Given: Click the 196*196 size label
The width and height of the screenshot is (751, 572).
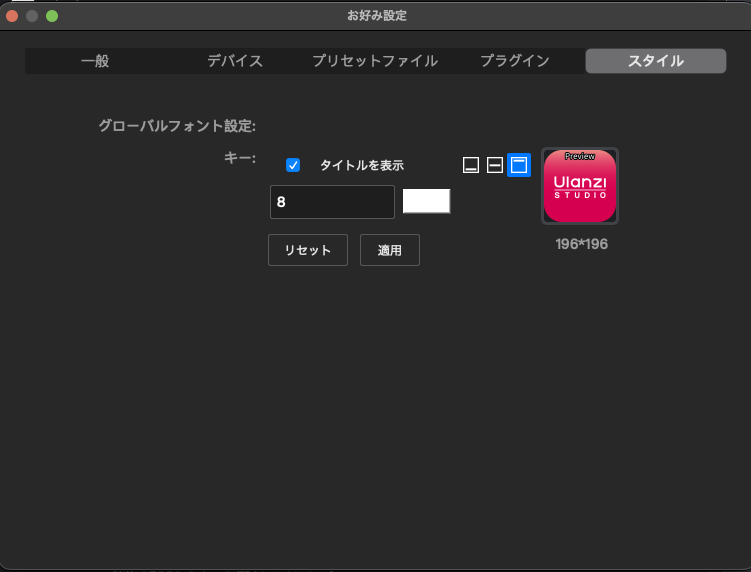Looking at the screenshot, I should click(582, 244).
